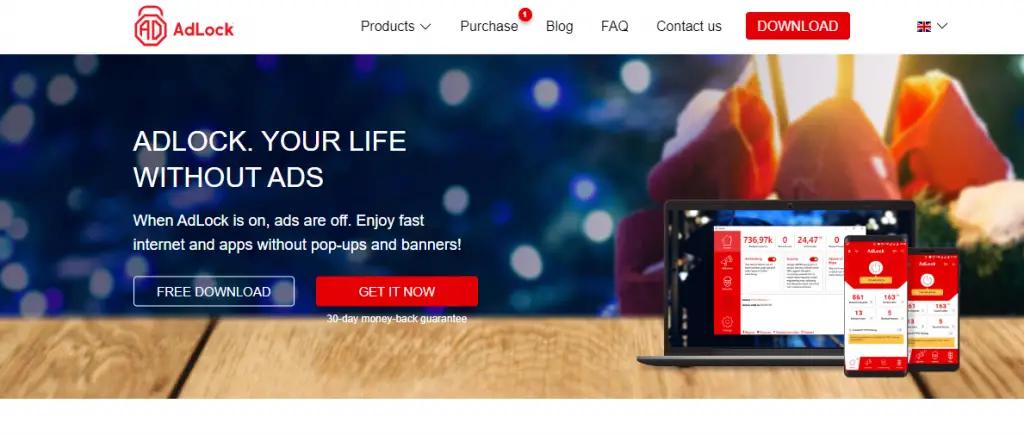Toggle the Security switch in laptop app

click(814, 259)
